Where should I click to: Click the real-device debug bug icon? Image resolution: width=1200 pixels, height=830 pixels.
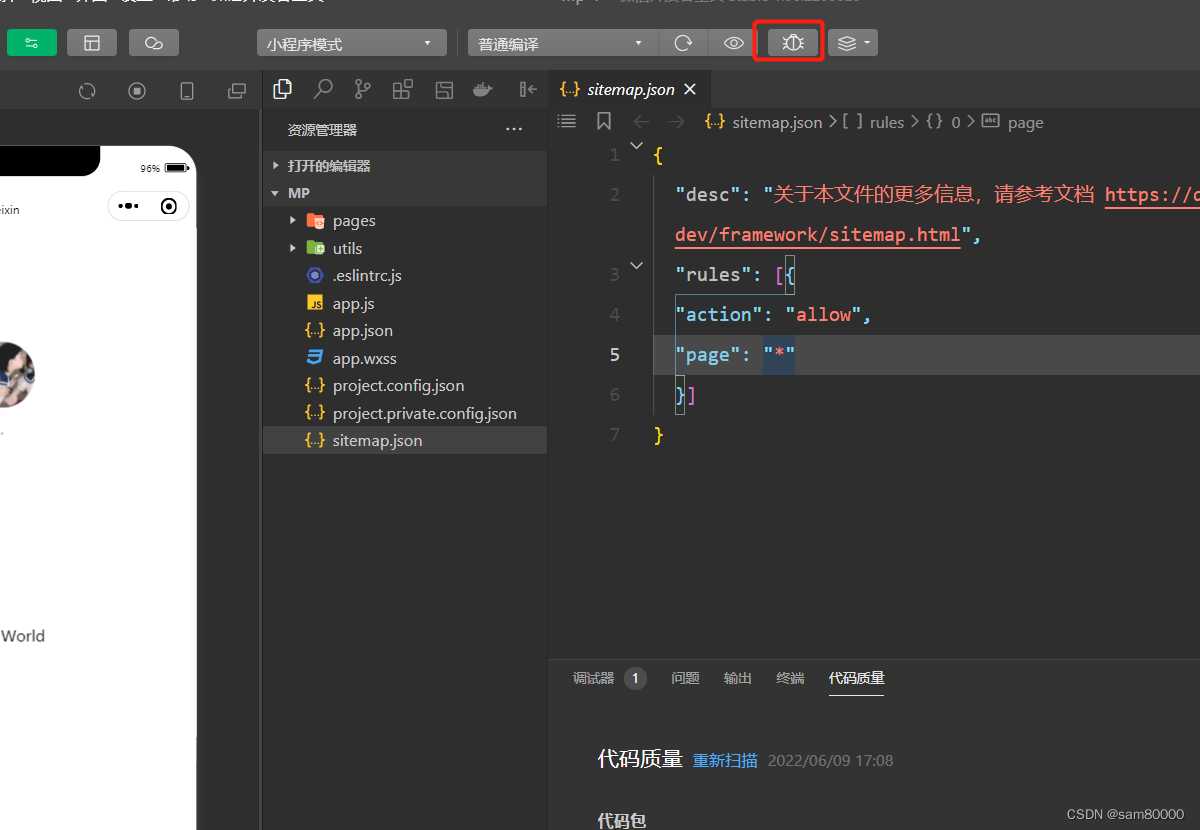pyautogui.click(x=793, y=43)
